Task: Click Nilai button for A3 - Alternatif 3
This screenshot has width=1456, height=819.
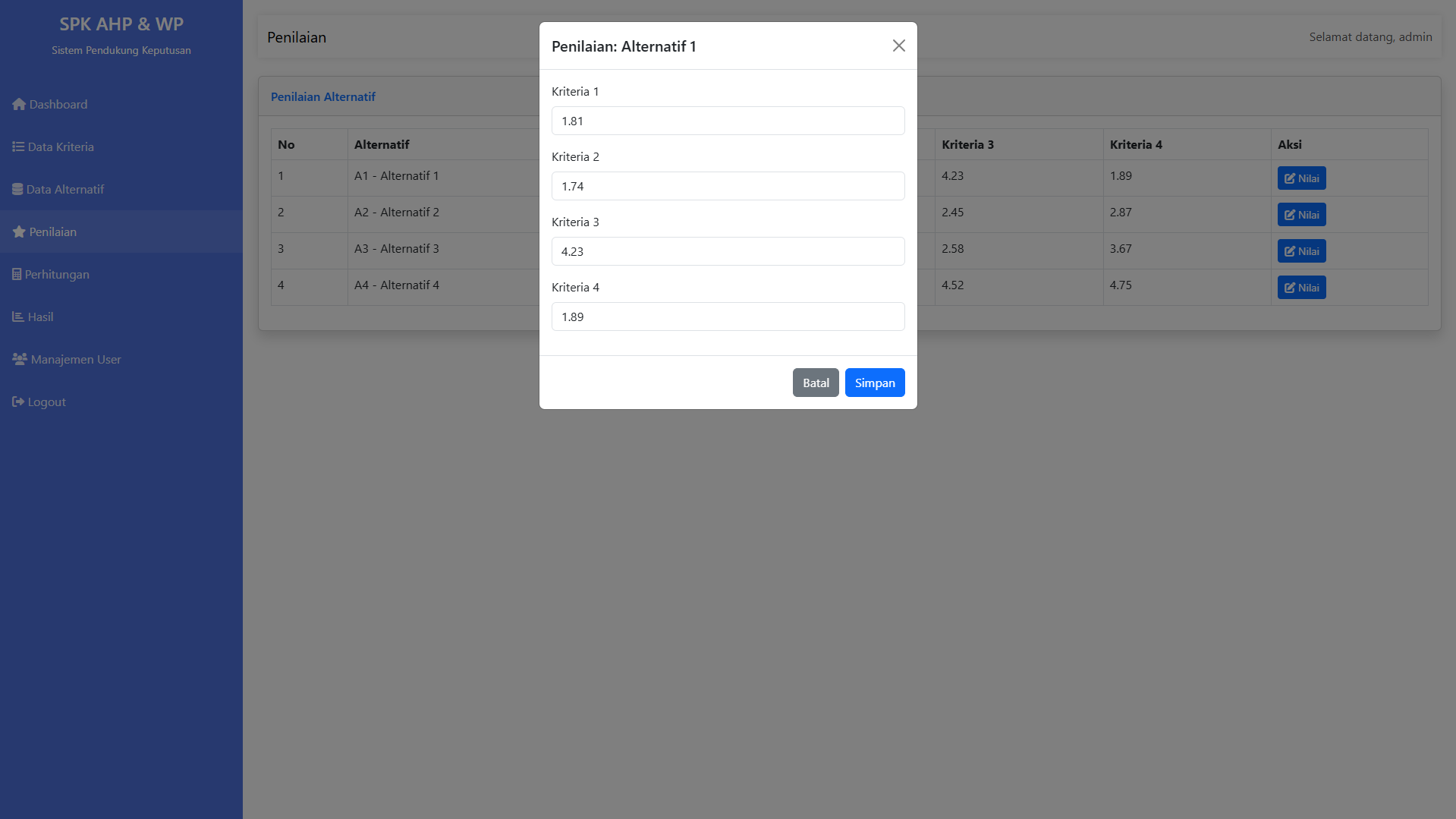Action: (1301, 252)
